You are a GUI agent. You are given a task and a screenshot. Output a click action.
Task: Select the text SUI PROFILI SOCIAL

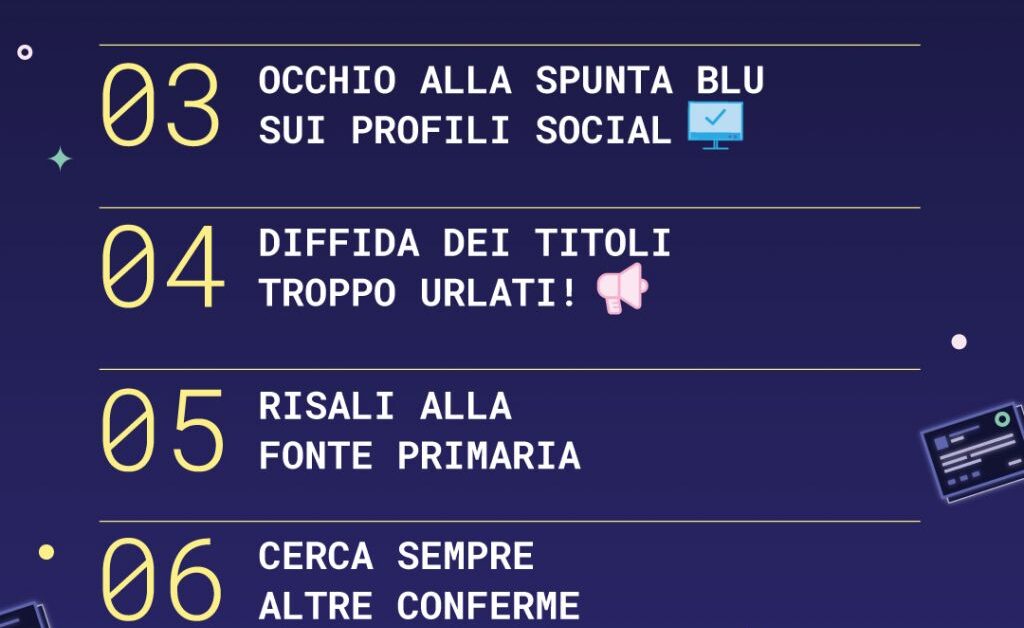465,130
